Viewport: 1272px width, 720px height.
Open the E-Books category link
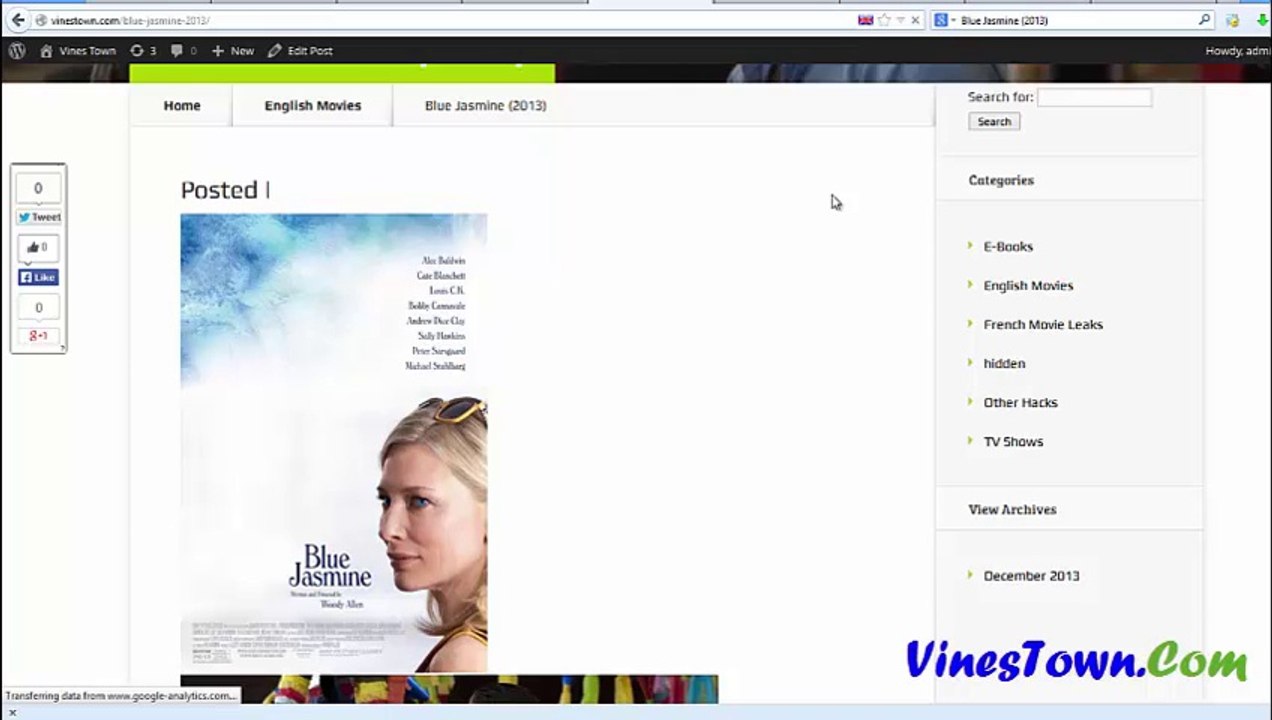click(x=1008, y=246)
